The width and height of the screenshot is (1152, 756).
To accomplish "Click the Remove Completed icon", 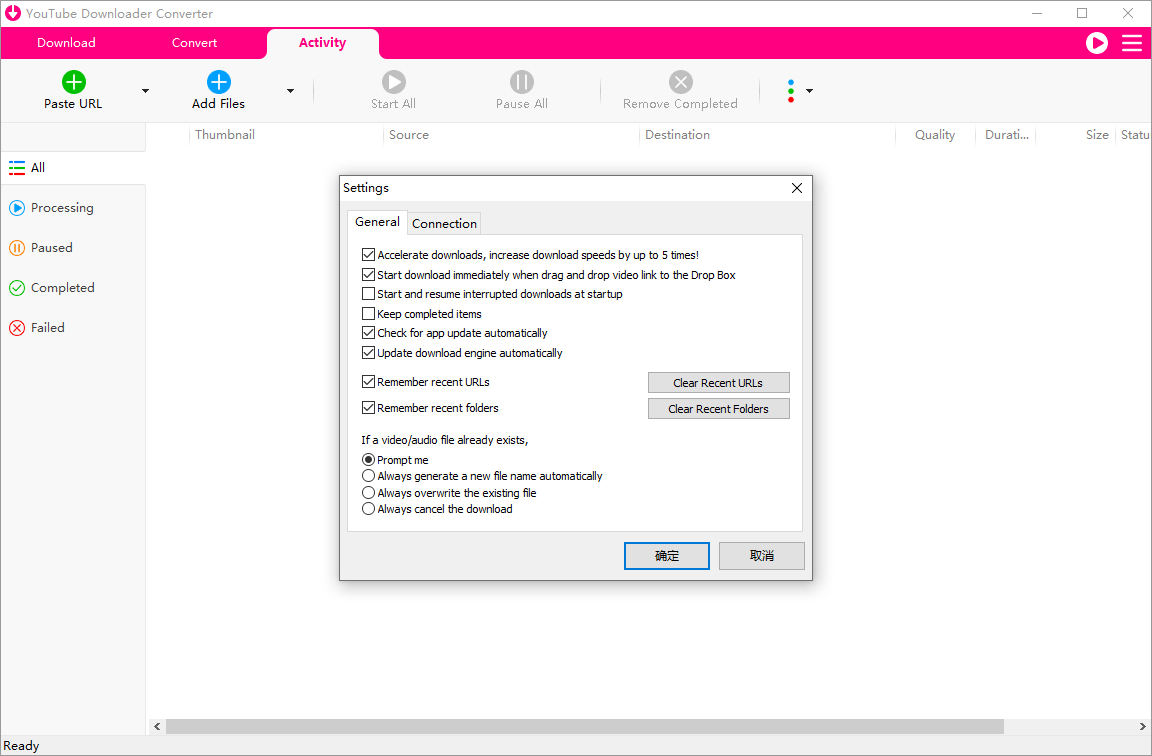I will [x=680, y=84].
